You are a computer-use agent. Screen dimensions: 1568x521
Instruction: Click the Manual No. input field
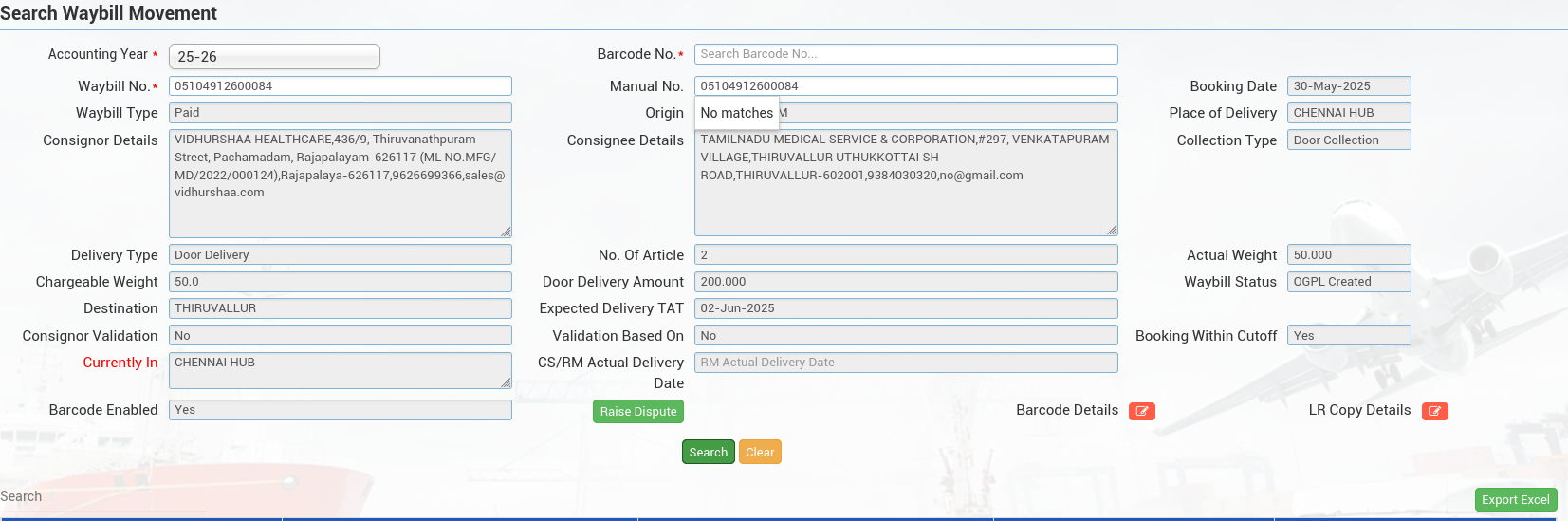pyautogui.click(x=905, y=86)
